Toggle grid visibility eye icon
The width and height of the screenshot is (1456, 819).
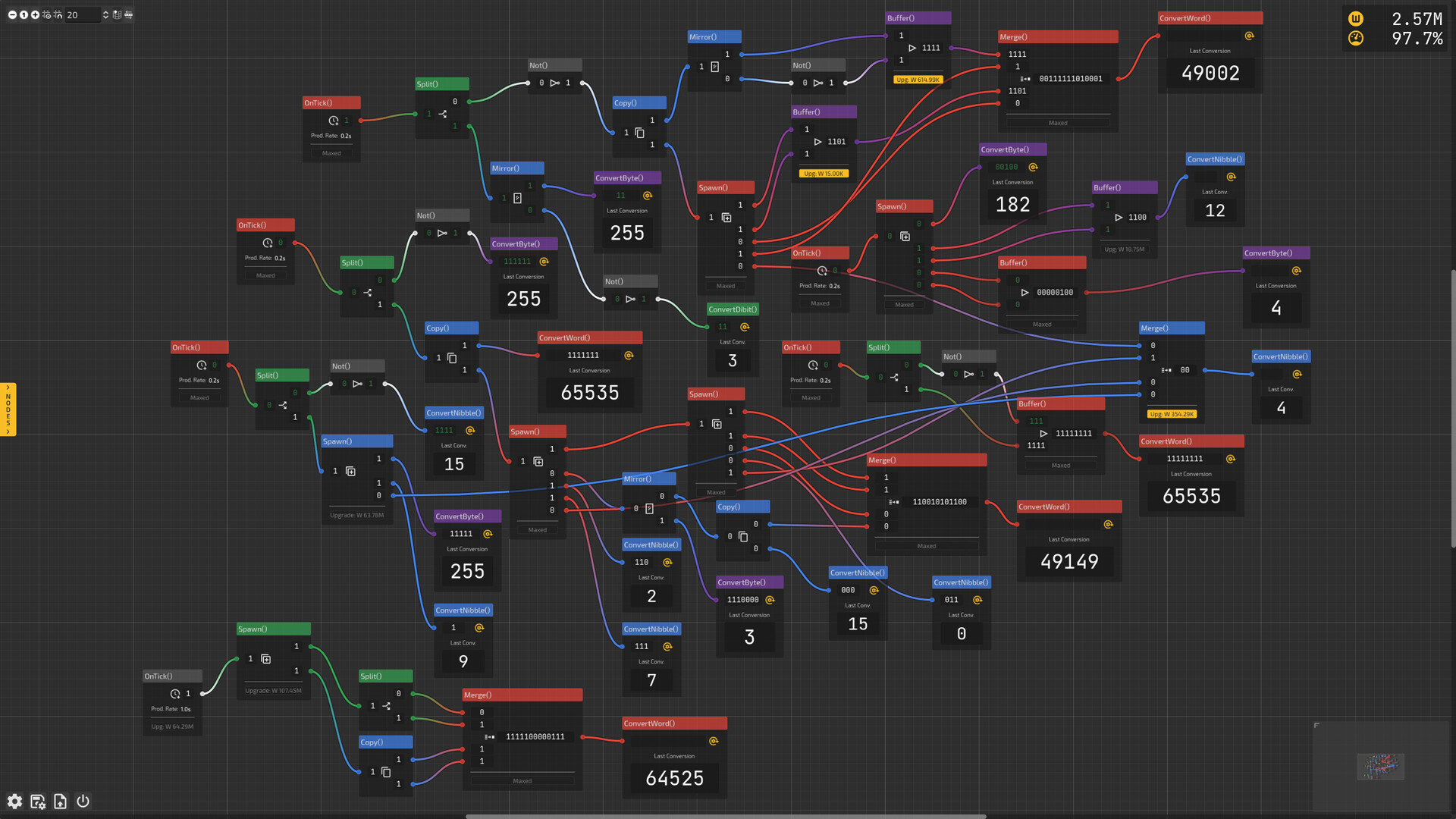(47, 14)
